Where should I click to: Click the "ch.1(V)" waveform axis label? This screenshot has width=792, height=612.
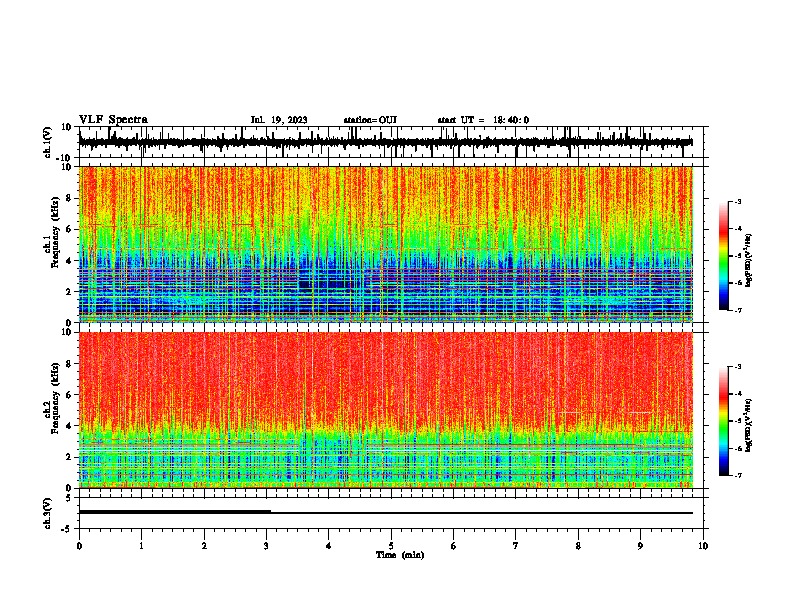click(48, 142)
